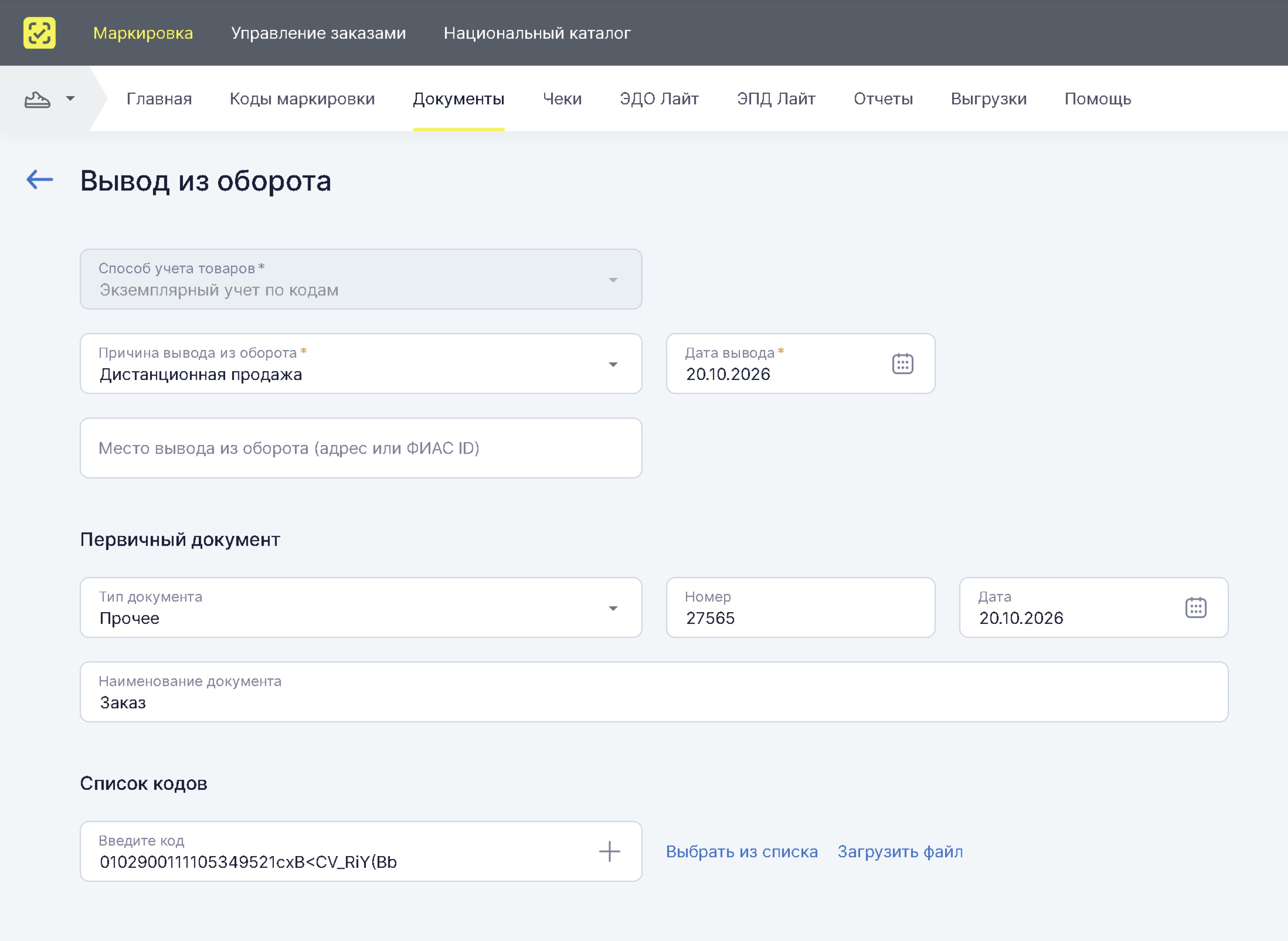Click Наименование документа field with Заказ
Image resolution: width=1288 pixels, height=941 pixels.
pyautogui.click(x=654, y=691)
